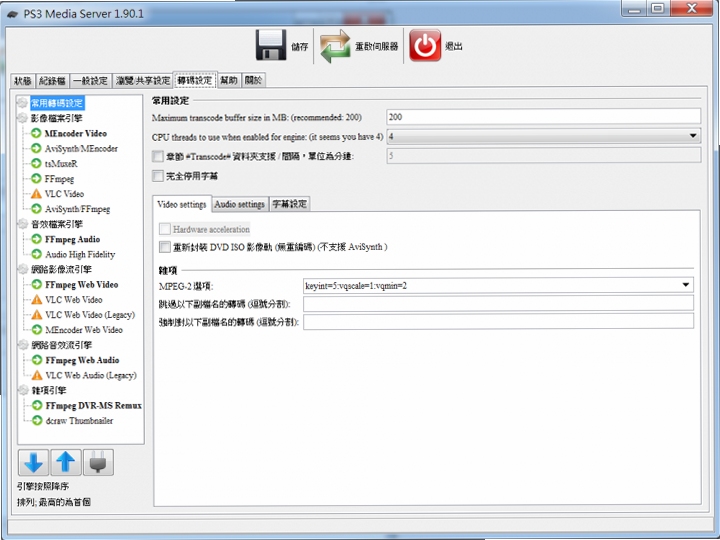Select FFmpeg DVR-MS Remux engine entry
Screen dimensions: 720x540
click(94, 405)
